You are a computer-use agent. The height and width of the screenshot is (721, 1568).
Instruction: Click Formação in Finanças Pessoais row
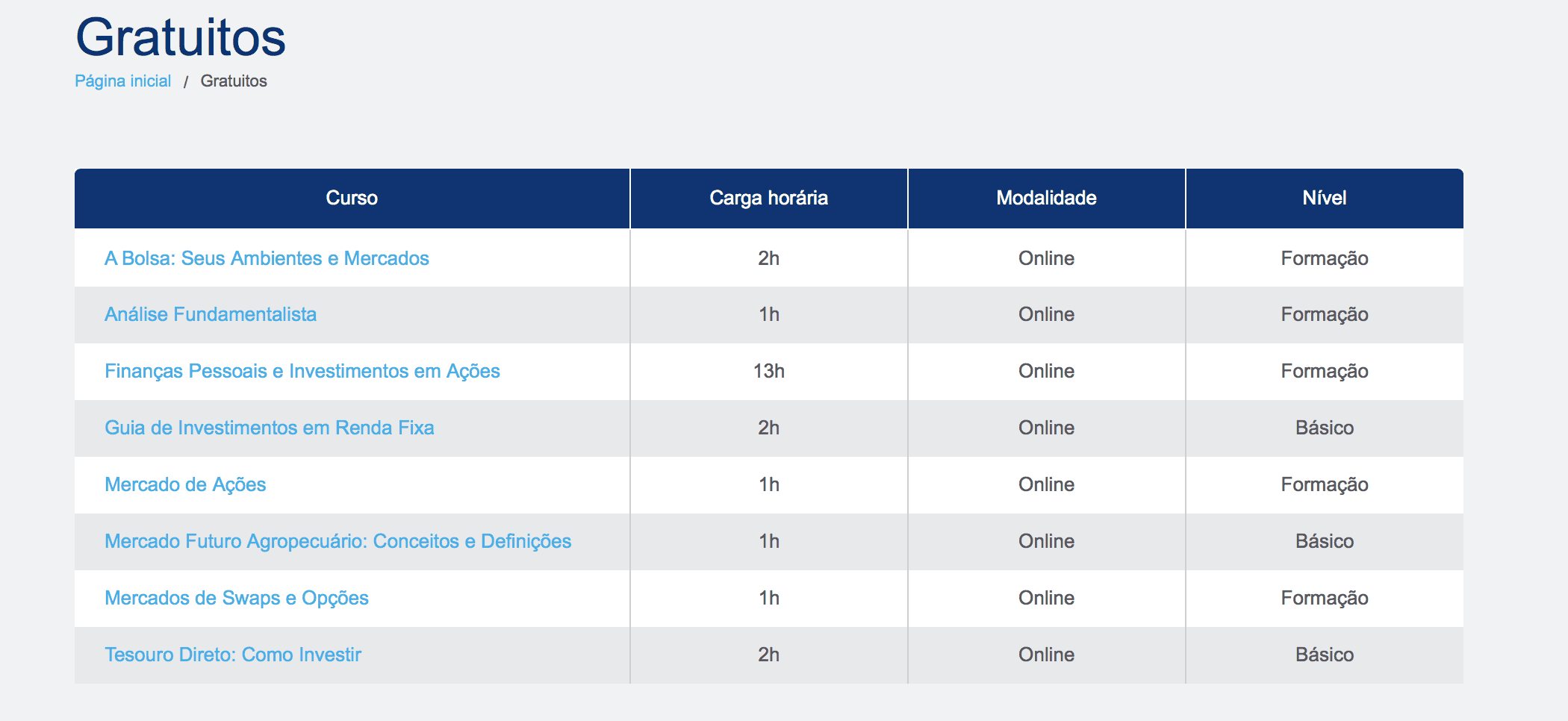point(1325,372)
